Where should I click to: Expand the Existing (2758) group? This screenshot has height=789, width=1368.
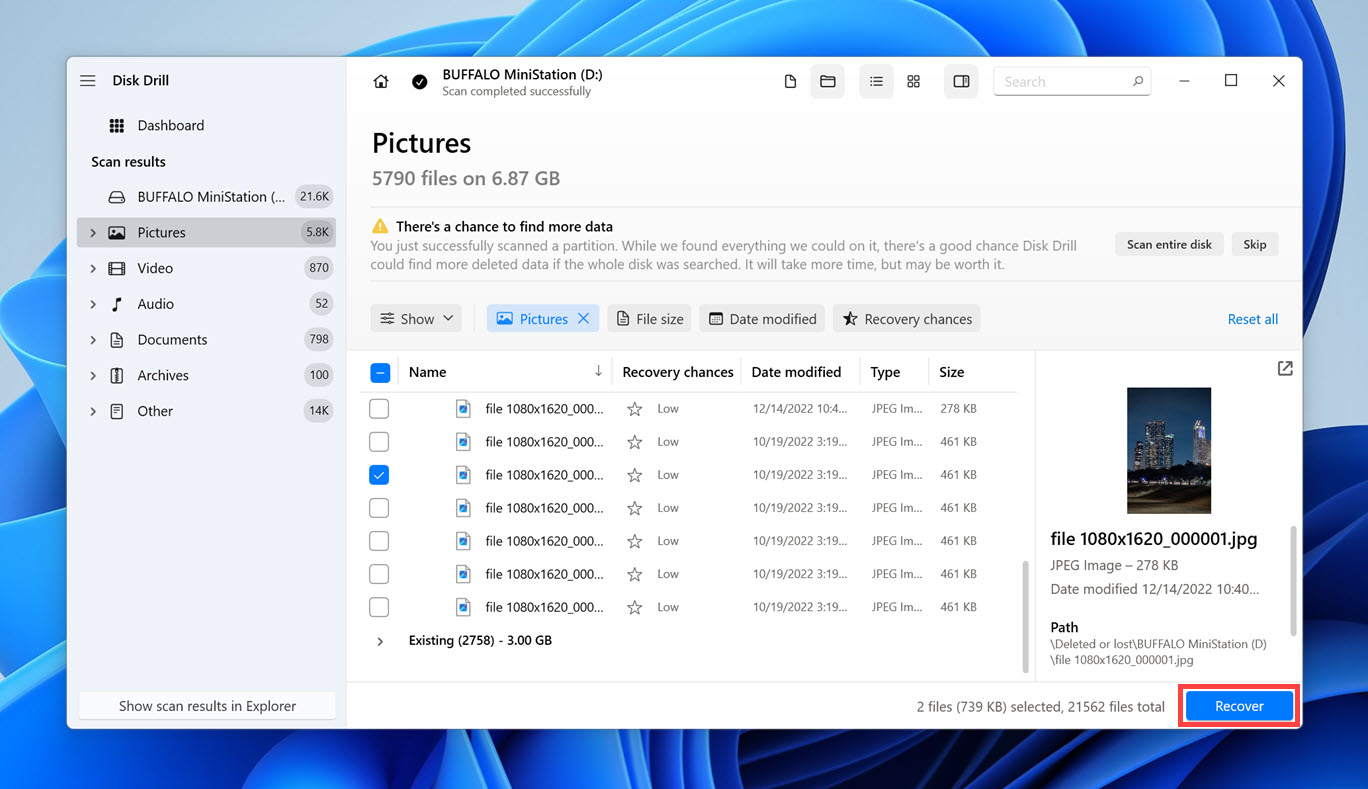click(380, 641)
